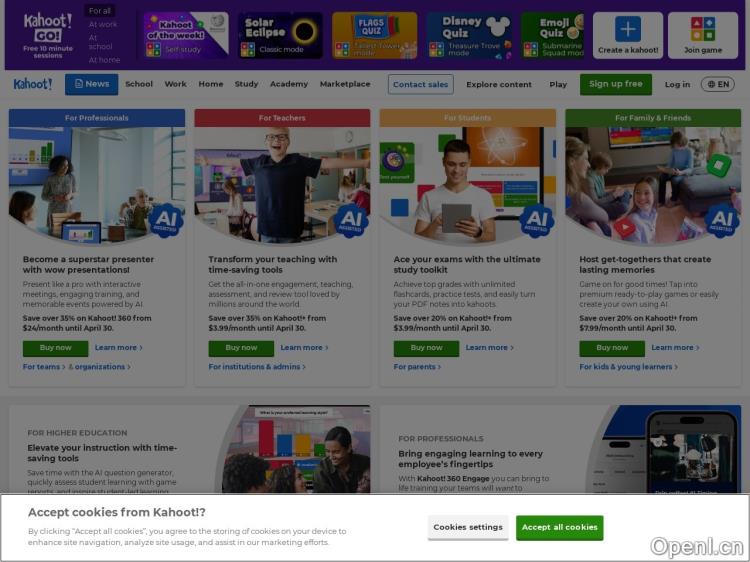
Task: Click the AI assisted badge on For Professionals card
Action: 166,220
